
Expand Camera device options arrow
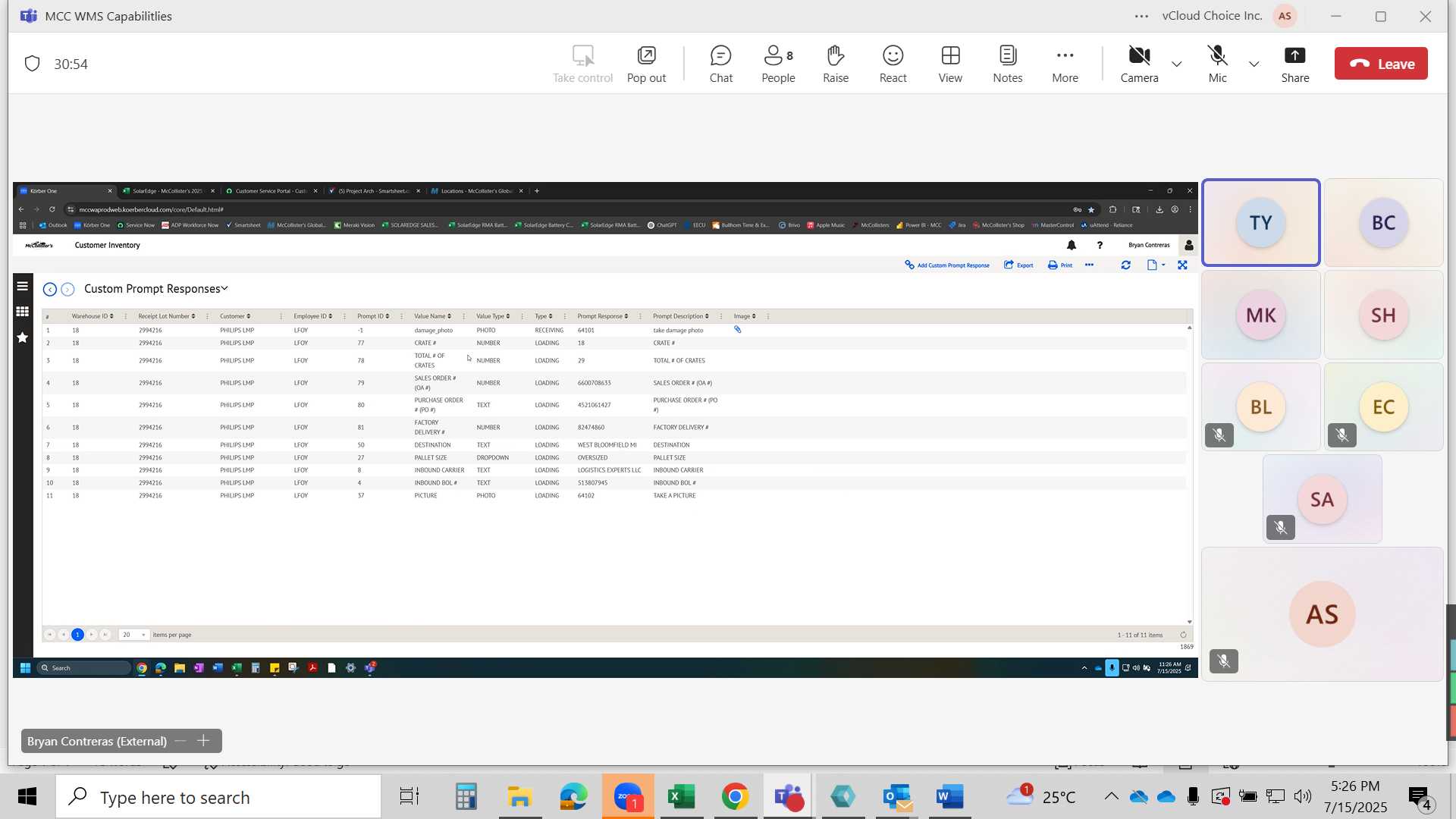pos(1176,64)
